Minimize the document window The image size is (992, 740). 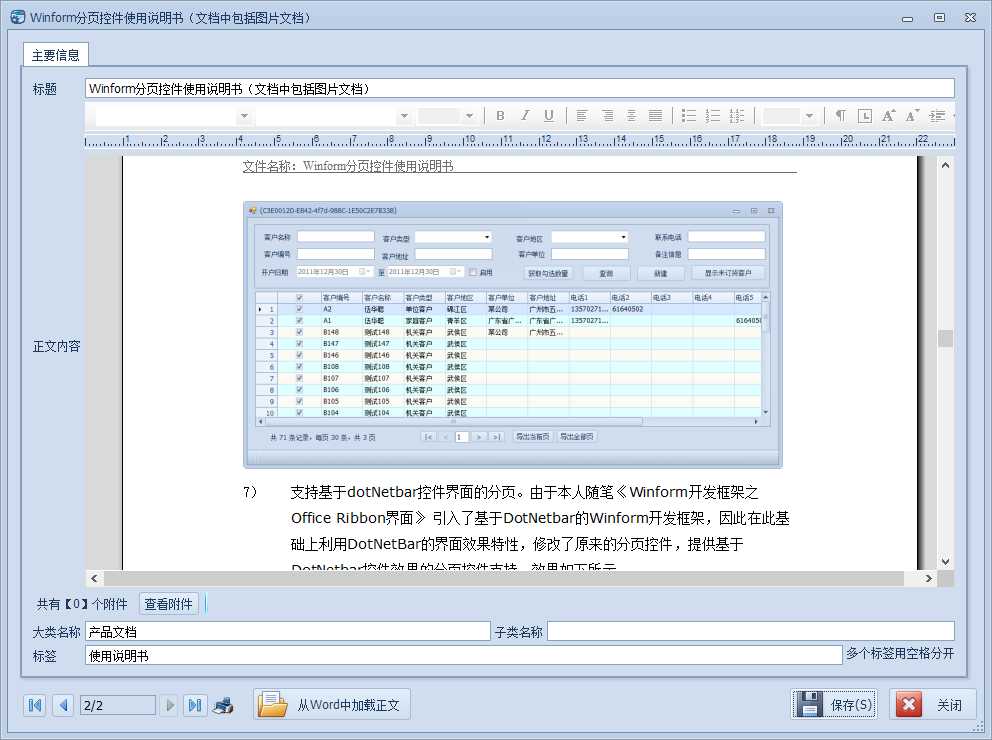coord(907,18)
